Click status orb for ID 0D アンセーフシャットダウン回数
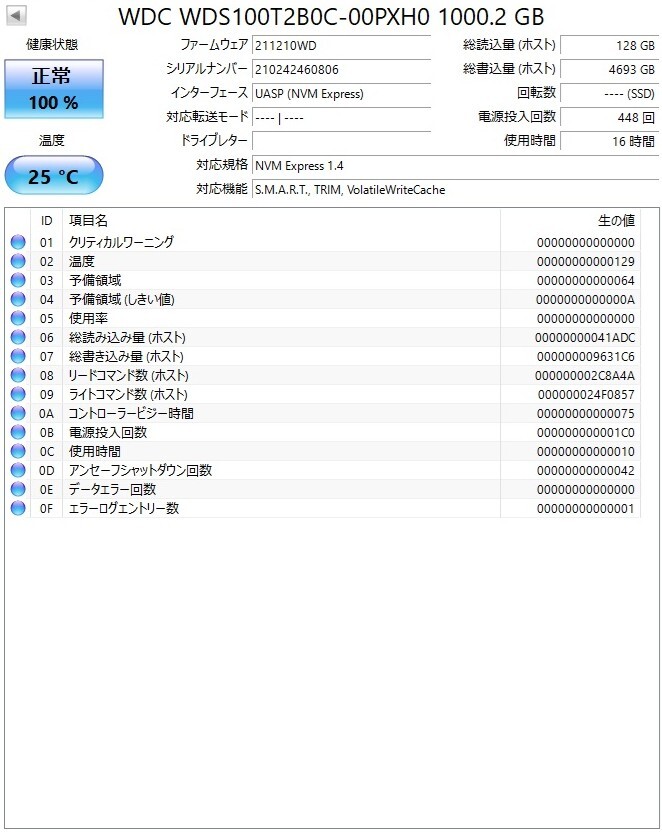The width and height of the screenshot is (662, 832). (18, 470)
